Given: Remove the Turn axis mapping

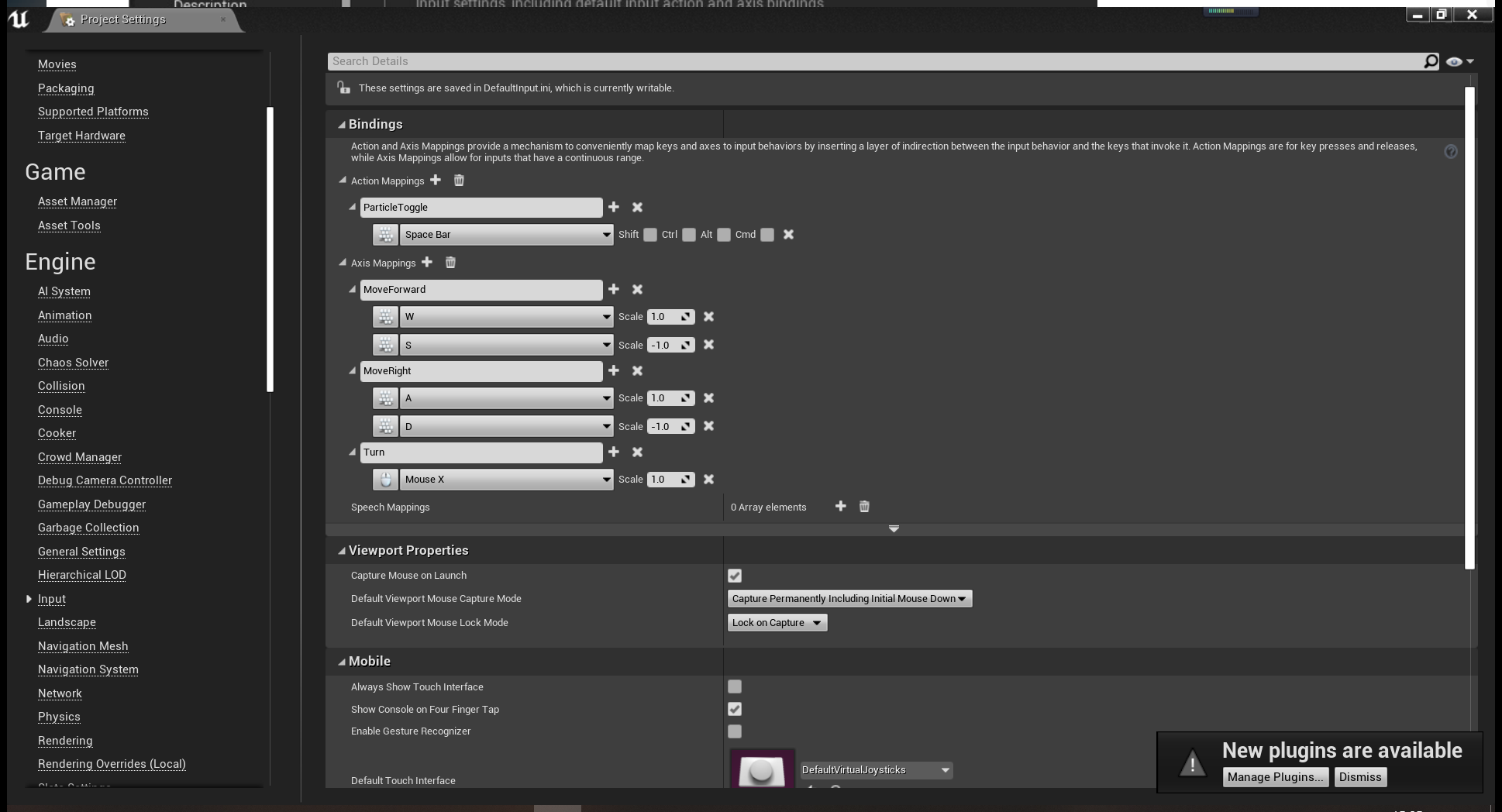Looking at the screenshot, I should click(637, 452).
